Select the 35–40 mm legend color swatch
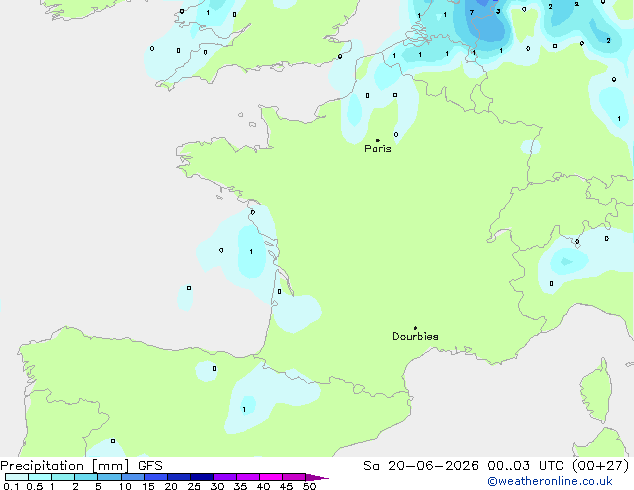The height and width of the screenshot is (490, 634). click(248, 477)
